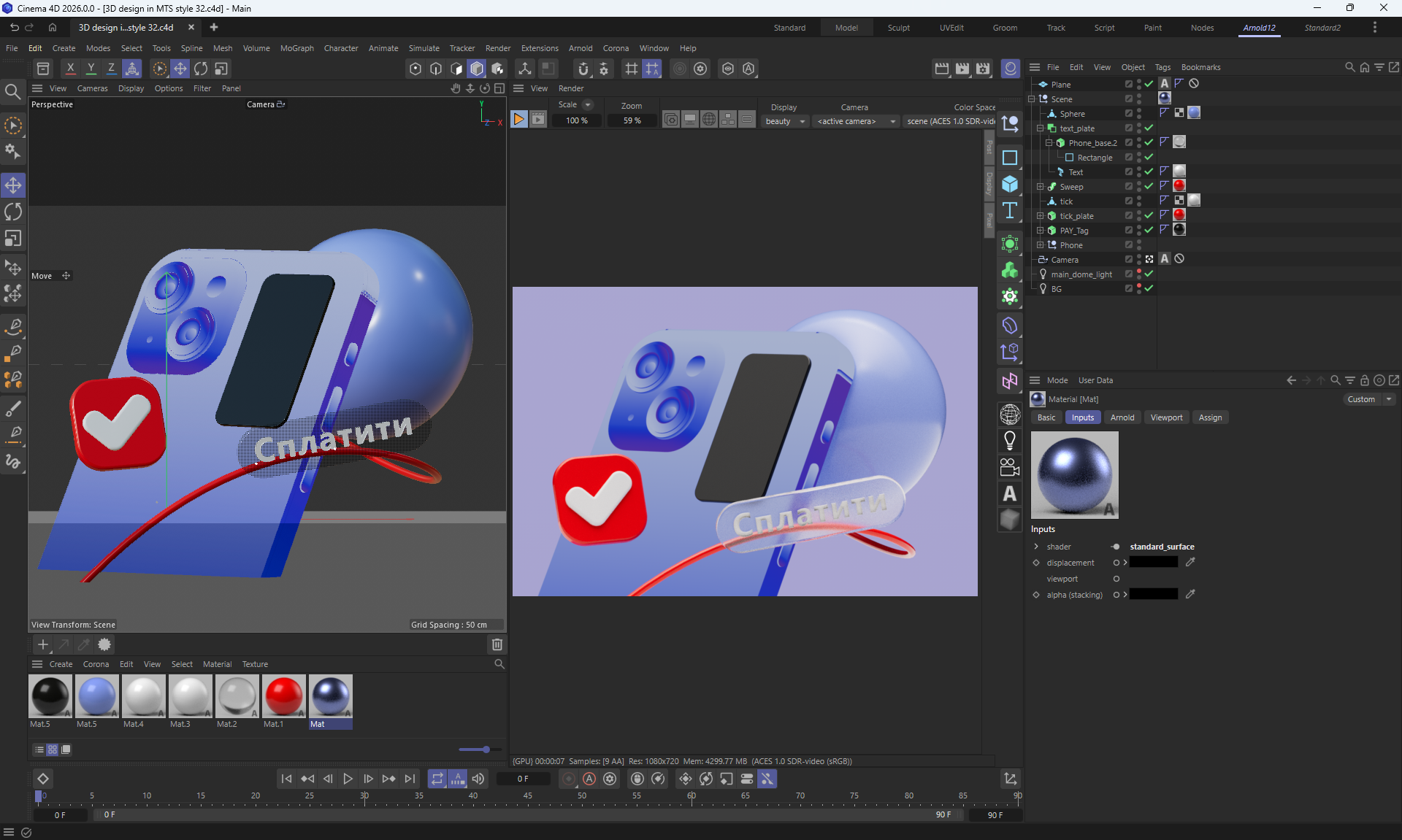Click the Camera object icon in palette

[1010, 467]
